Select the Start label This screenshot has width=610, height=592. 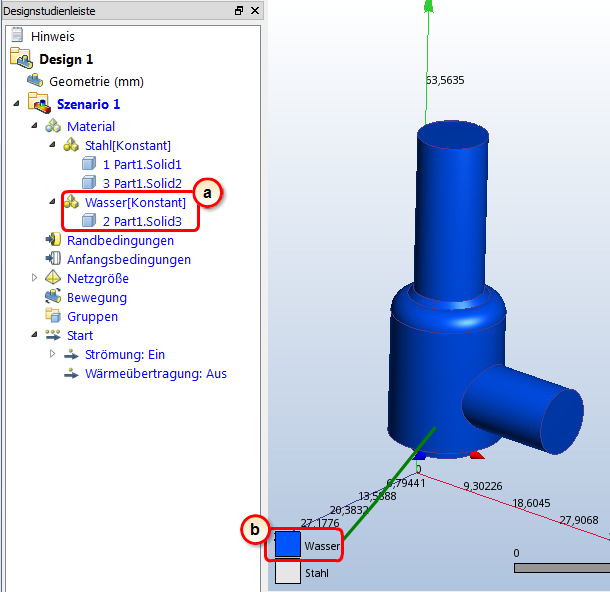pyautogui.click(x=80, y=335)
